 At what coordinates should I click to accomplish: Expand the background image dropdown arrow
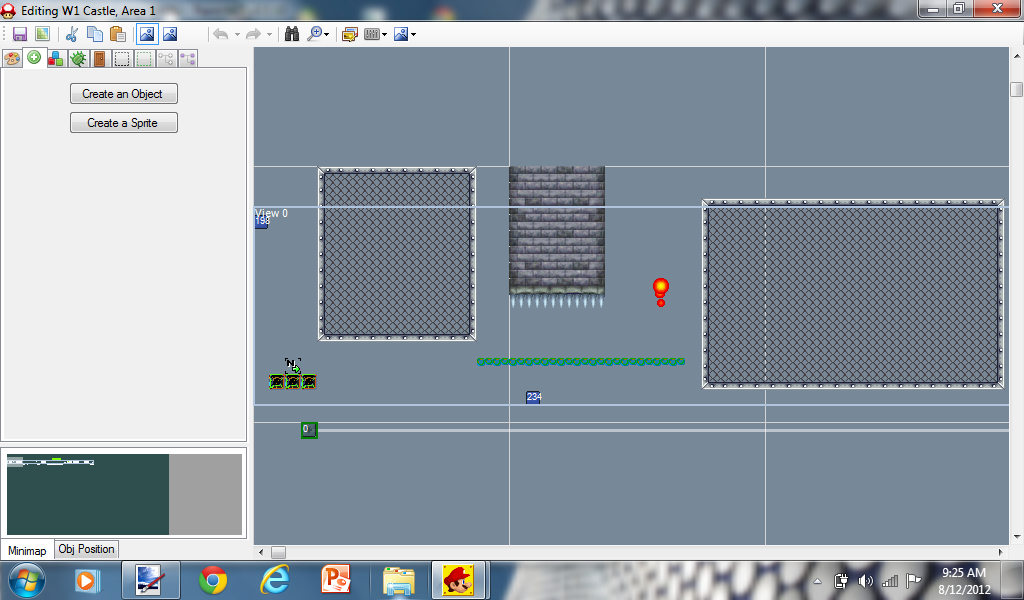[414, 34]
